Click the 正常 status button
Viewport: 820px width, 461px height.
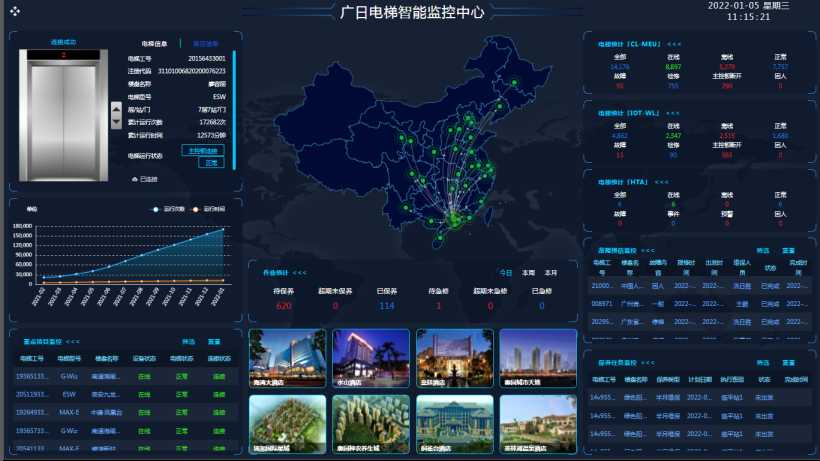point(211,162)
